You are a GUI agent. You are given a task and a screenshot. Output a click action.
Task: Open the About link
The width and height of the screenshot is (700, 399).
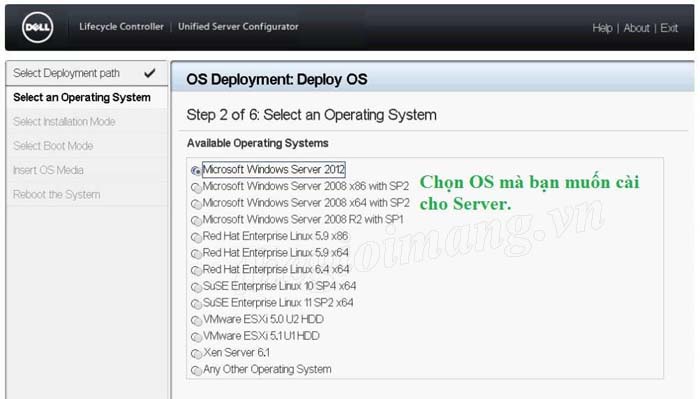click(x=636, y=28)
